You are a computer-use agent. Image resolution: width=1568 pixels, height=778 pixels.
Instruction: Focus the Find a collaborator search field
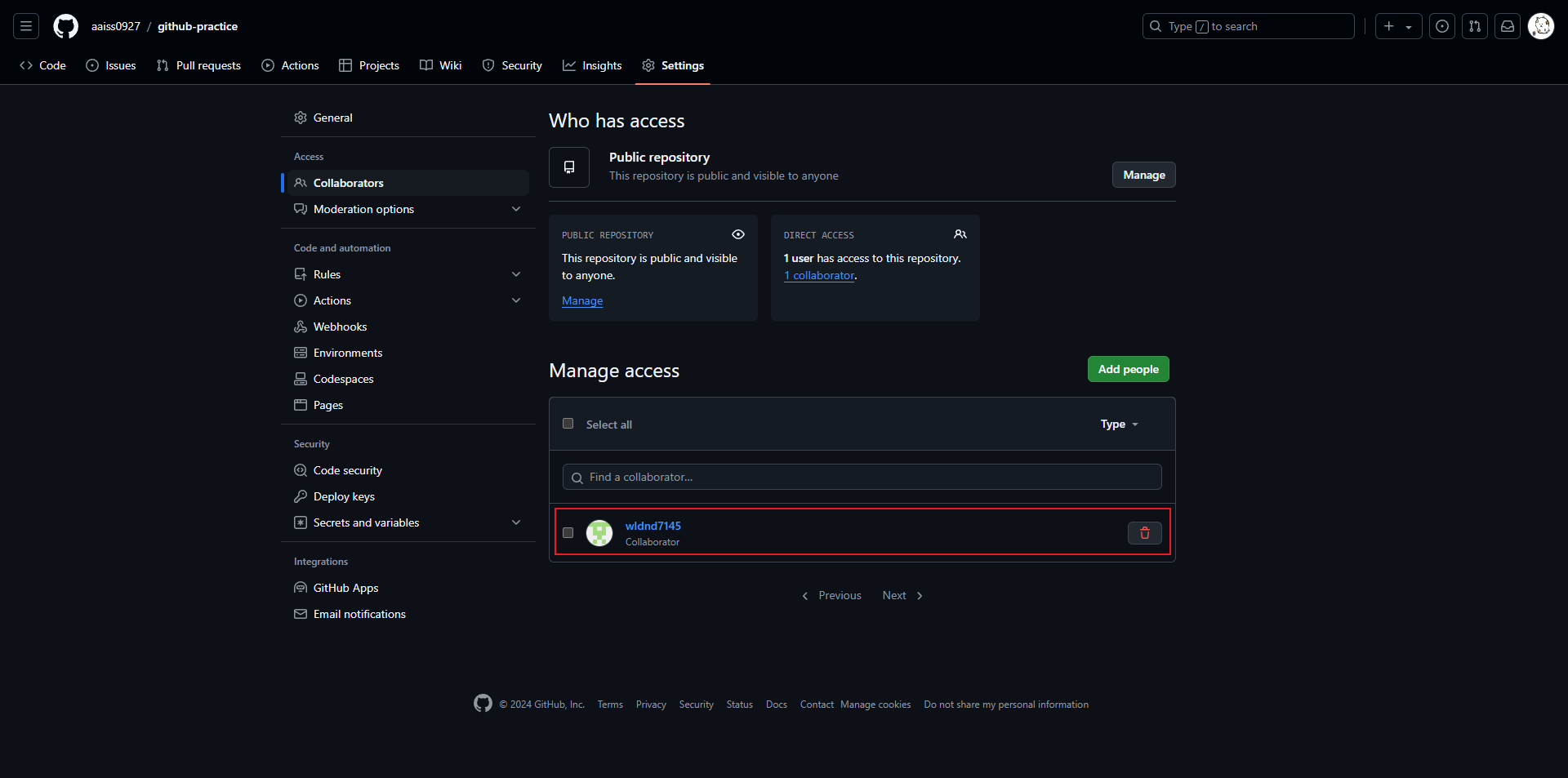[862, 477]
